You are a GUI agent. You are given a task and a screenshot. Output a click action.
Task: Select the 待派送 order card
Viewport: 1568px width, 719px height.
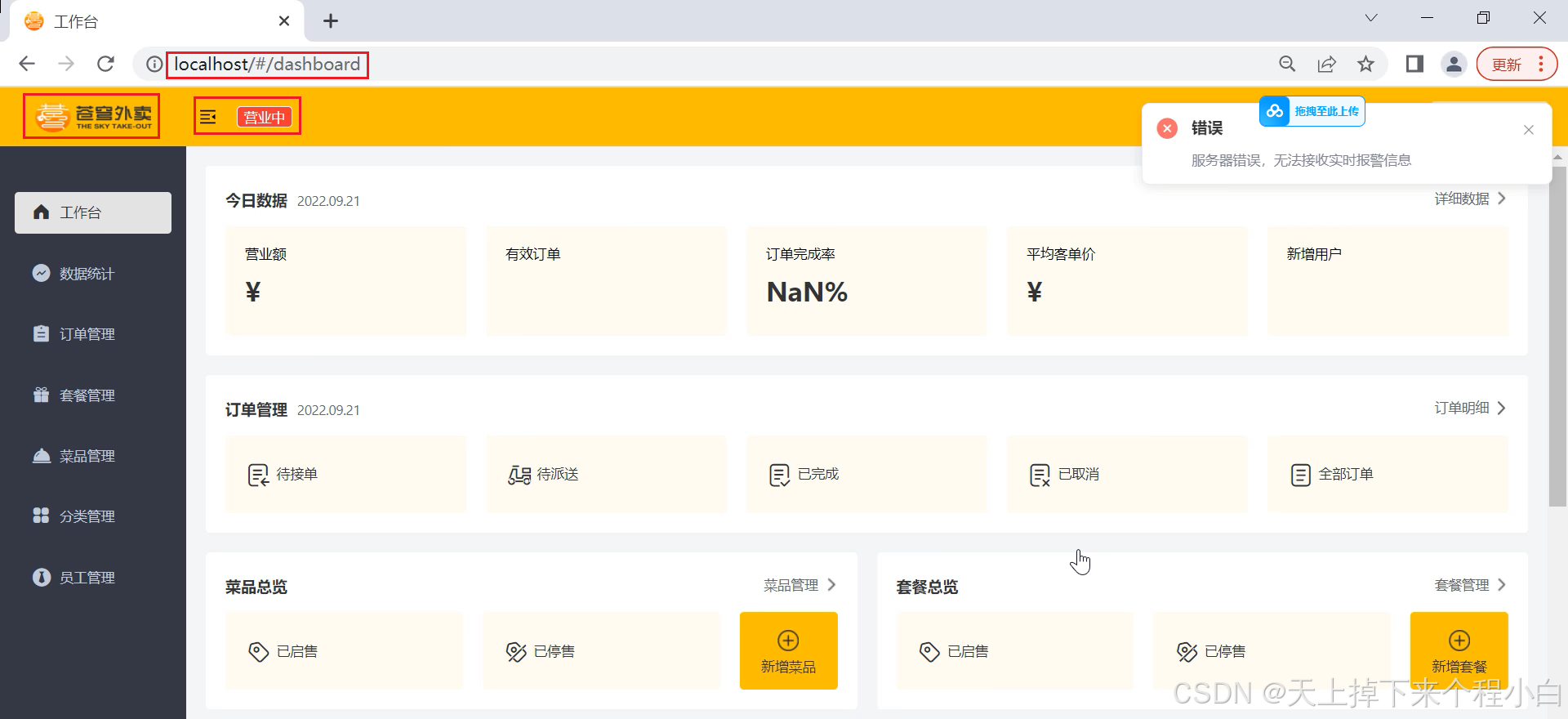tap(606, 474)
